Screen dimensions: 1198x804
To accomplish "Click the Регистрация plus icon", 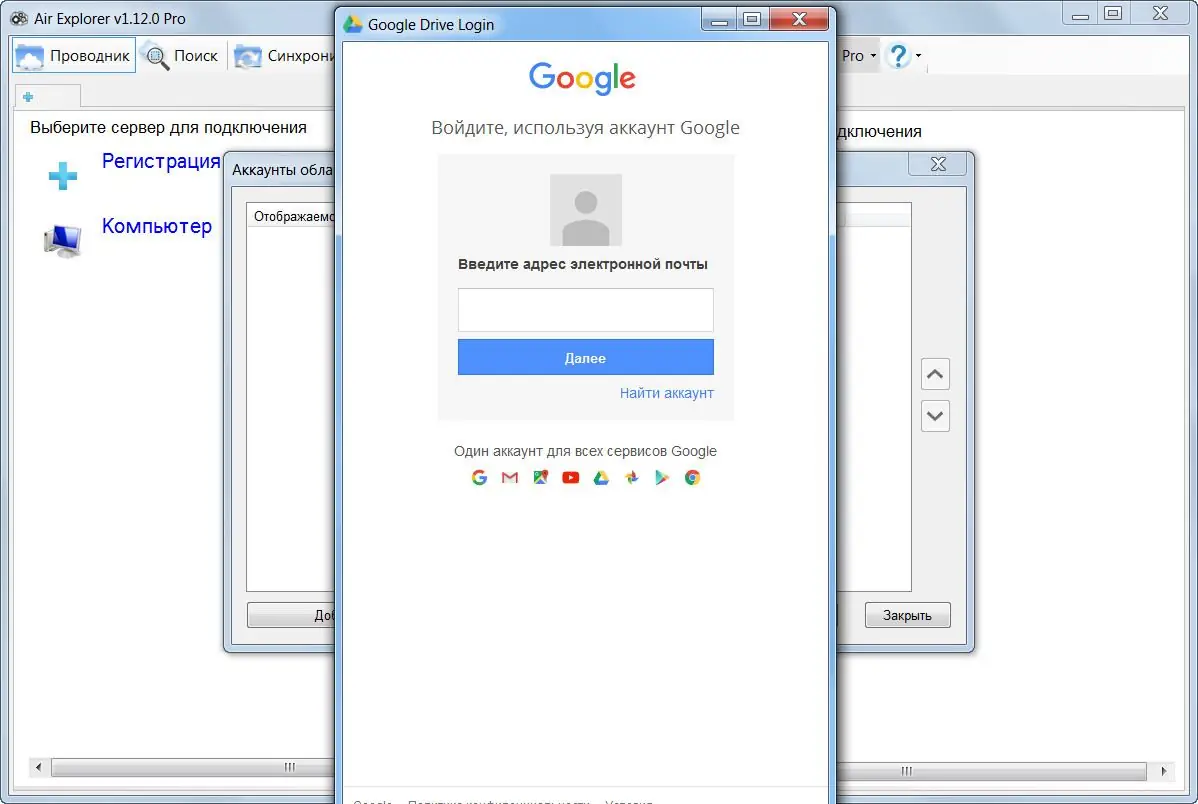I will point(63,176).
